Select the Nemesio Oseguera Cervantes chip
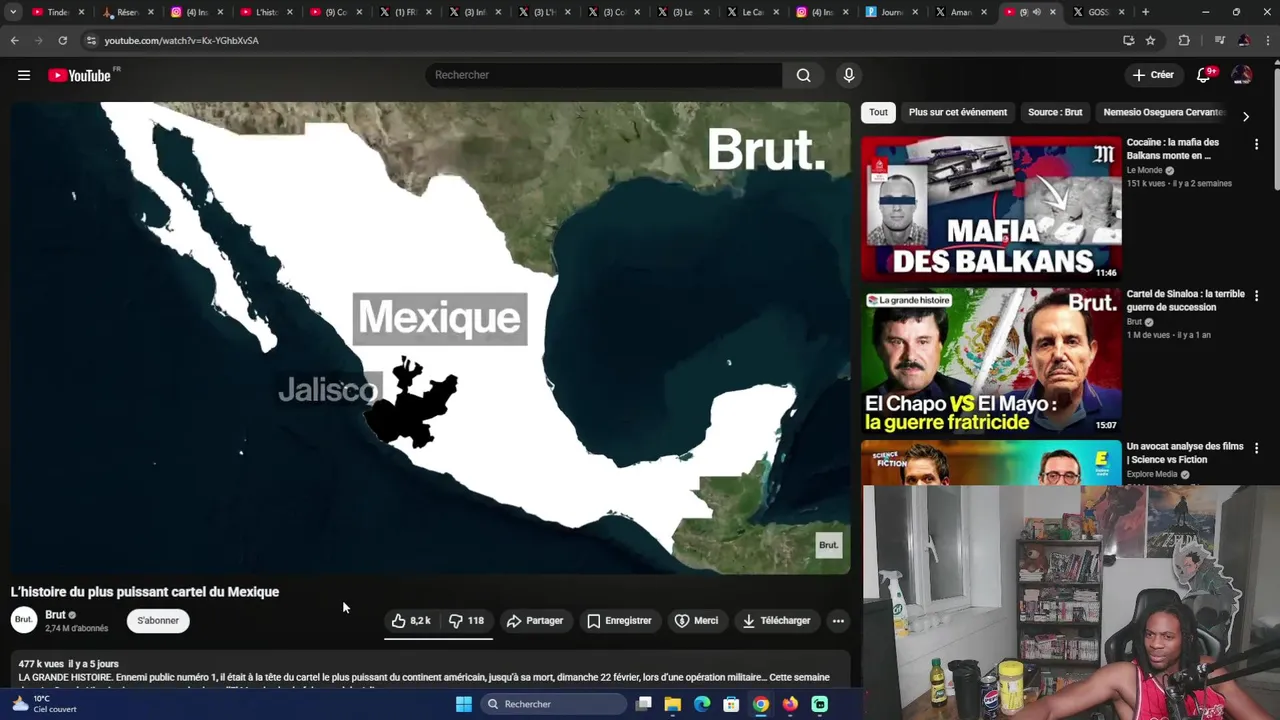This screenshot has height=720, width=1280. 1163,112
